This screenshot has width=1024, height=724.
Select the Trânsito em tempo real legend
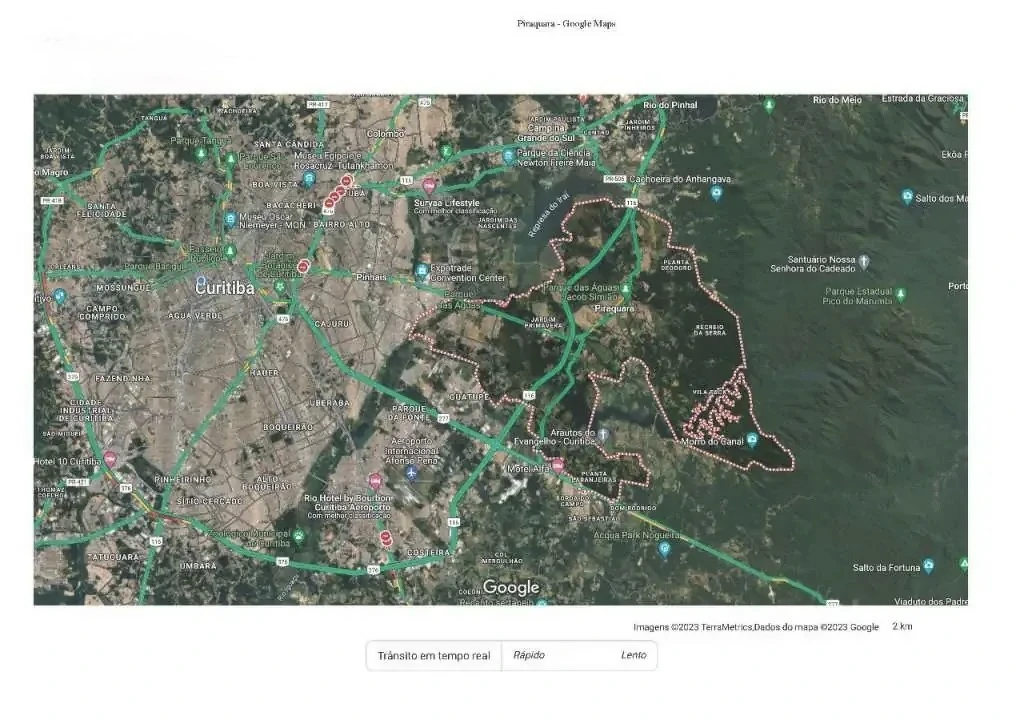coord(434,655)
